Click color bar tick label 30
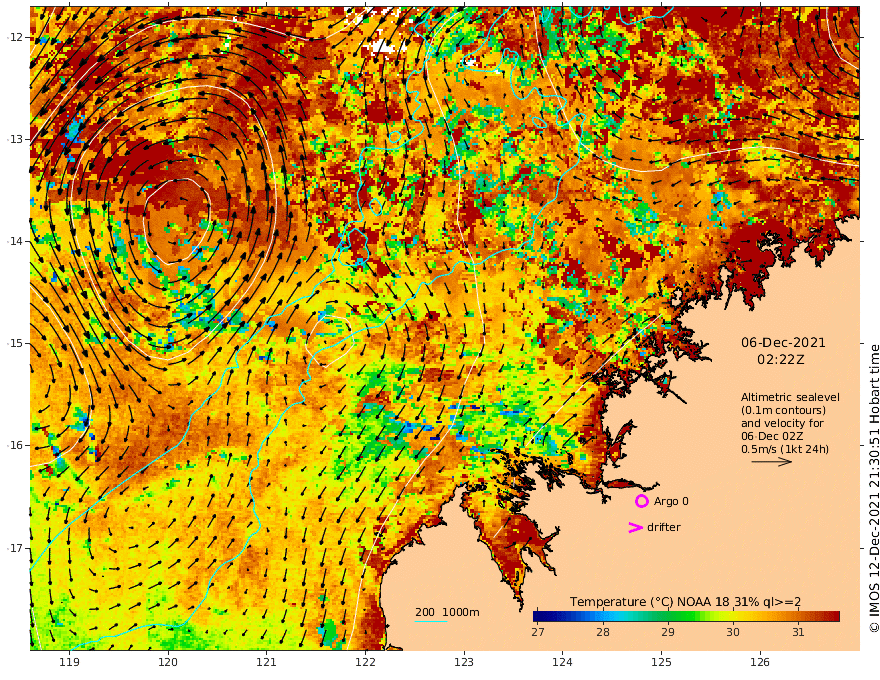Viewport: 880px width, 680px height. coord(733,632)
